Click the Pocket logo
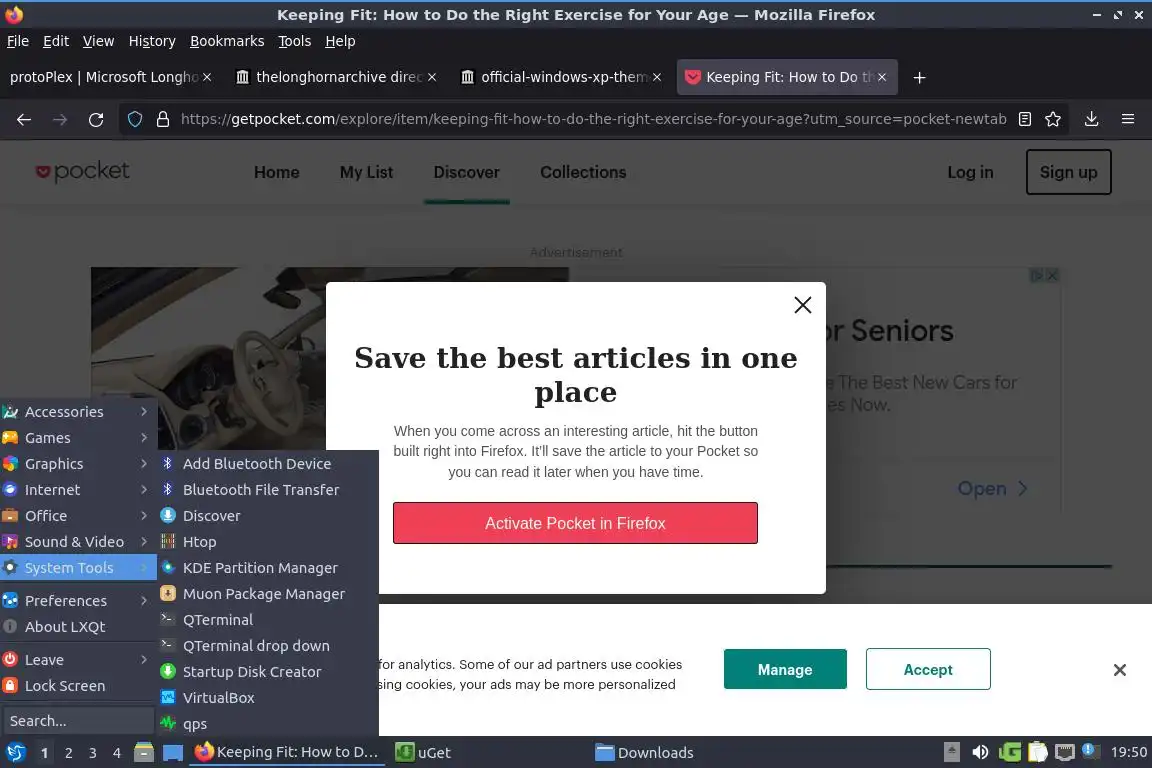This screenshot has height=768, width=1152. 82,171
